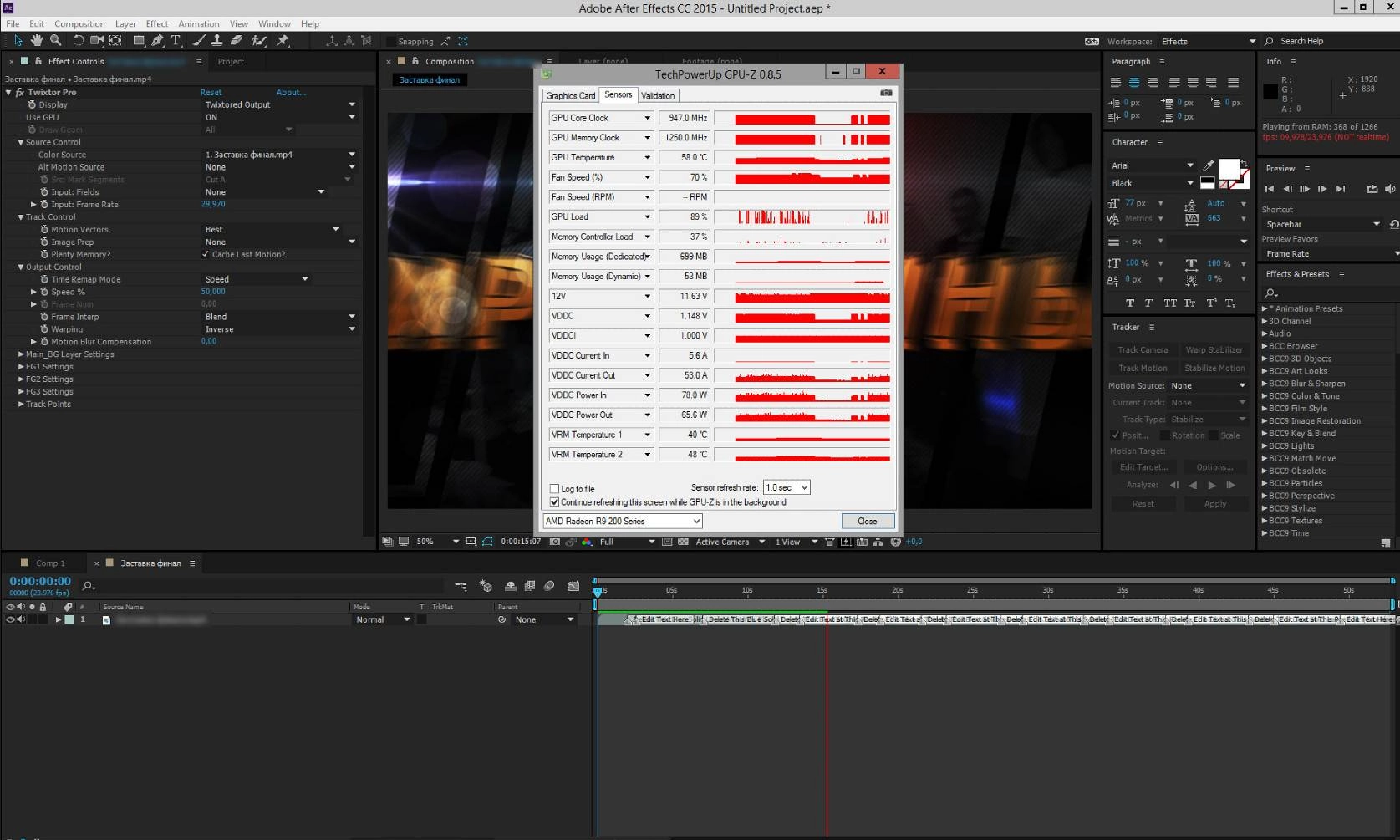
Task: Click Track Camera button in Tracker
Action: (x=1143, y=350)
